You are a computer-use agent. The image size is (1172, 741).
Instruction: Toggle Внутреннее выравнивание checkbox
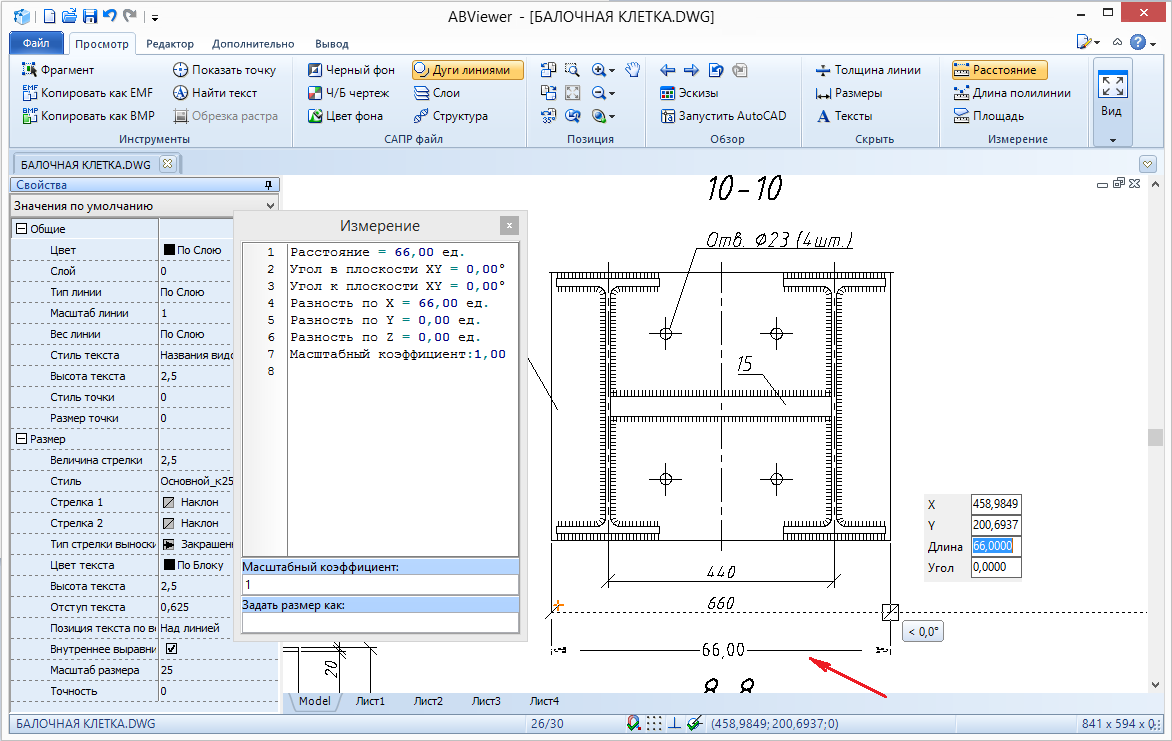(171, 649)
